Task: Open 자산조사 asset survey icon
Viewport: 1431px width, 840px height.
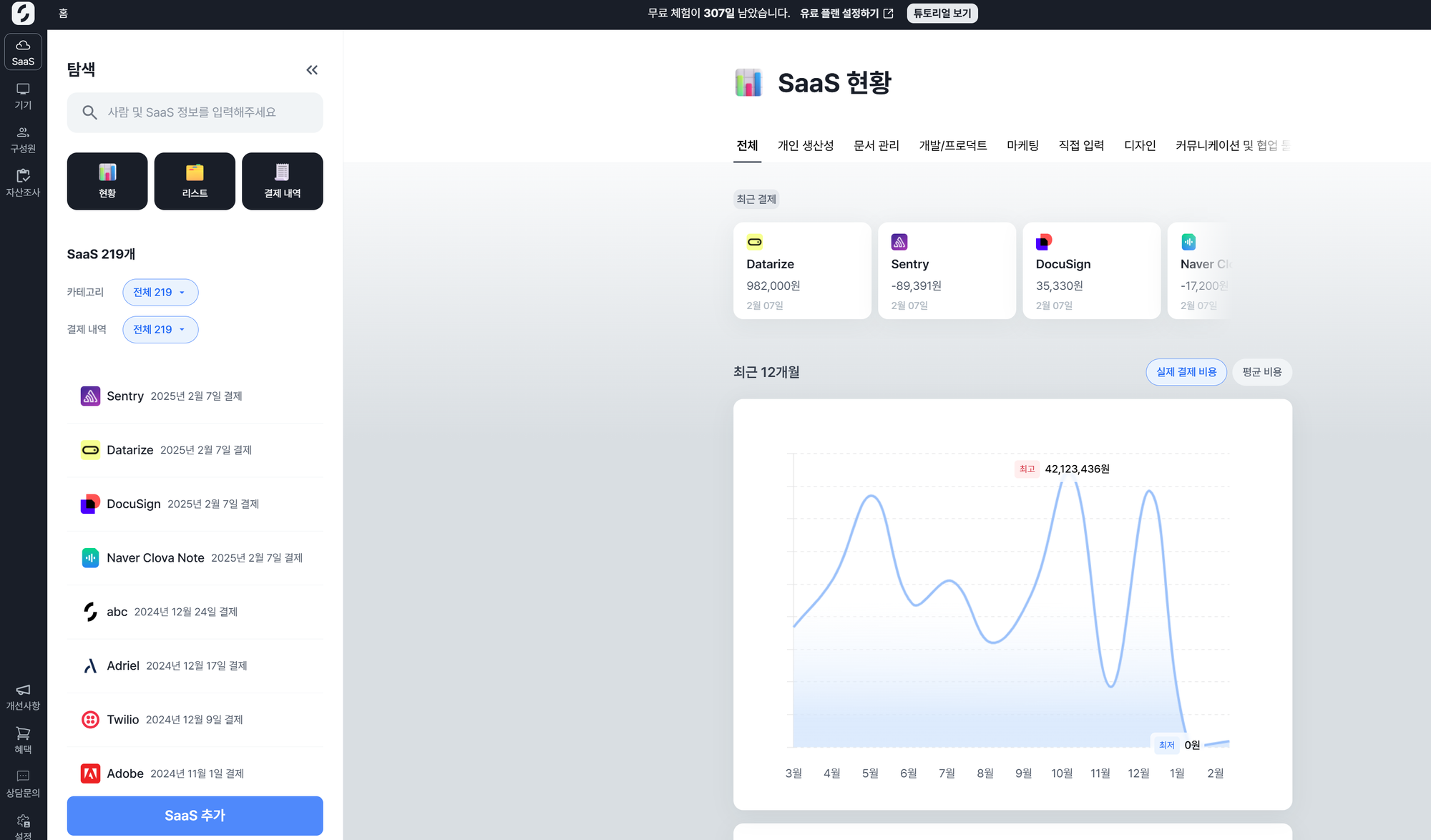Action: click(x=23, y=183)
